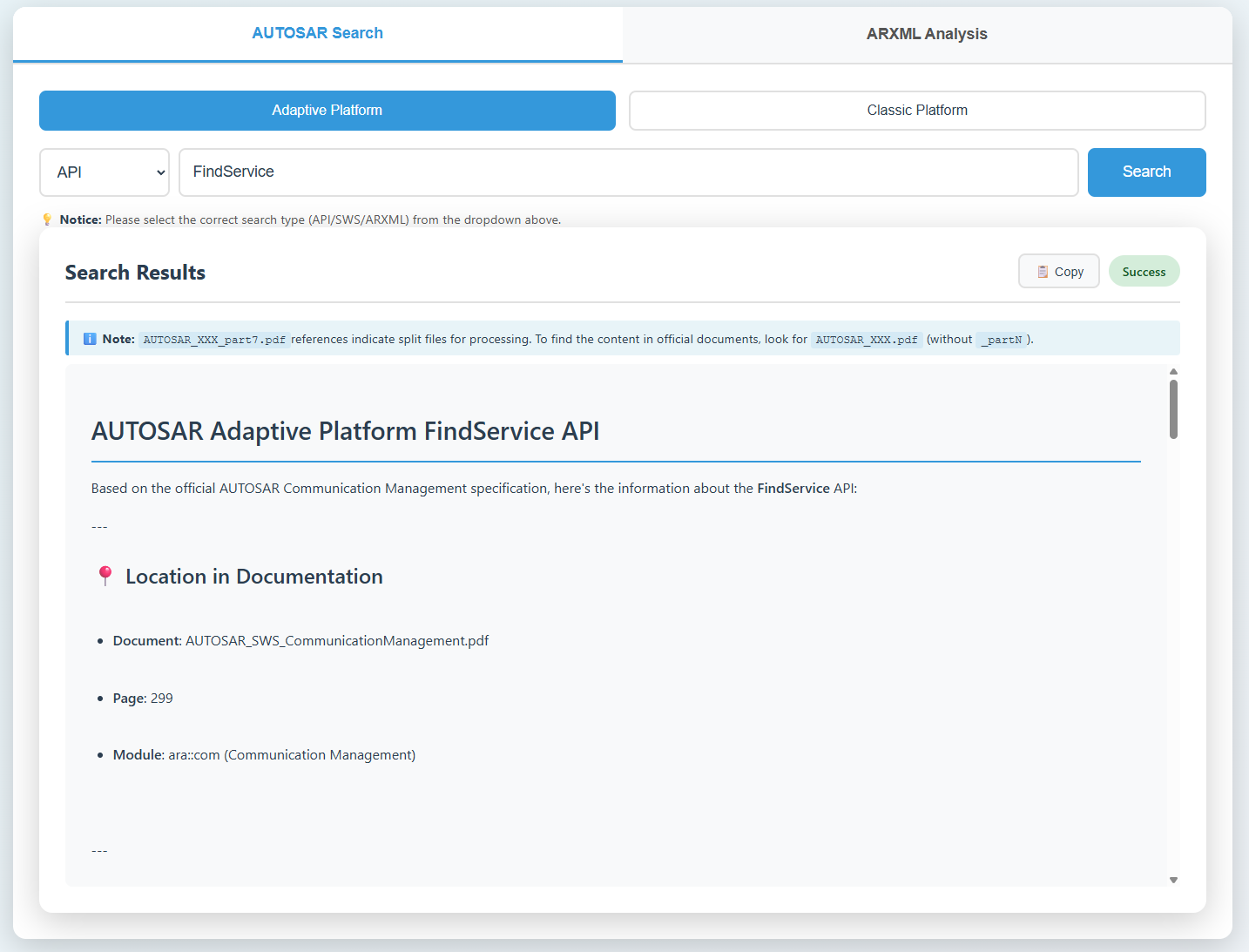Select the Adaptive Platform option

pos(327,111)
